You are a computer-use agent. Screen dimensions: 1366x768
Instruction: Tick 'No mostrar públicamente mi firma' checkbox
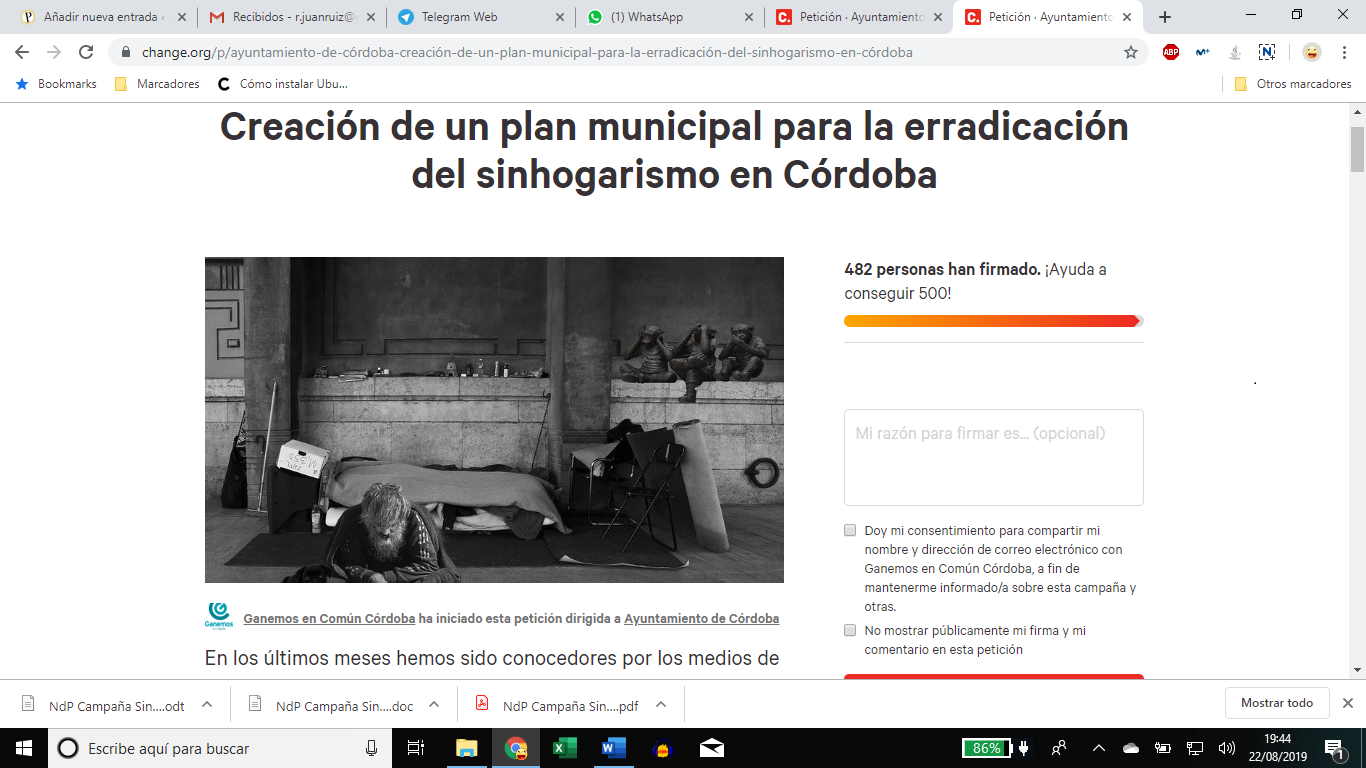point(850,630)
